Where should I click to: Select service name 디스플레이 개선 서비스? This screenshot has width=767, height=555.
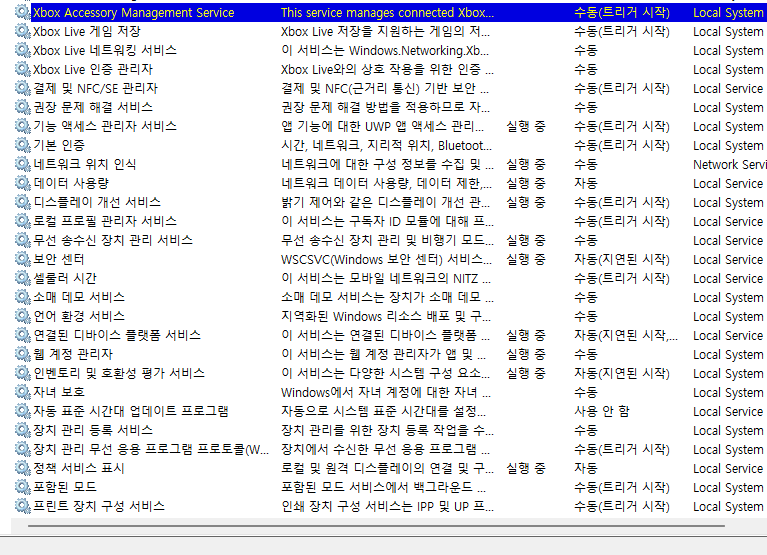(97, 202)
